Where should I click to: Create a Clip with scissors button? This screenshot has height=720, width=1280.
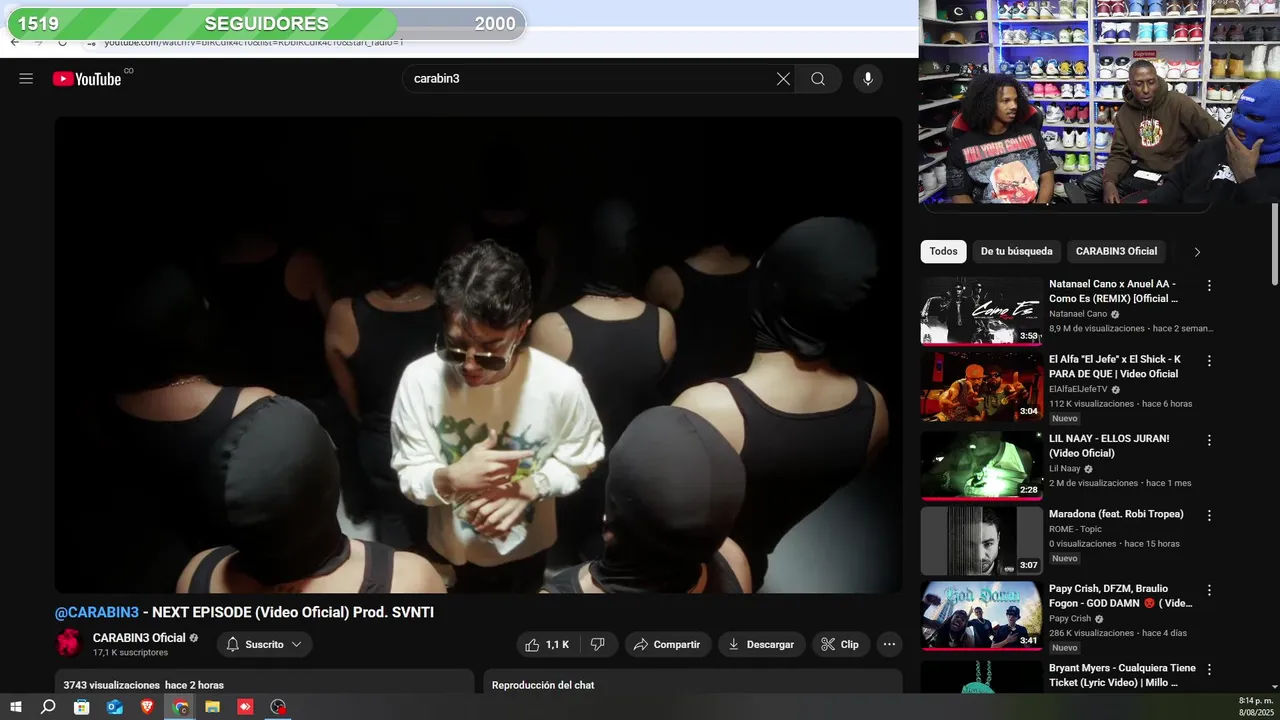840,645
